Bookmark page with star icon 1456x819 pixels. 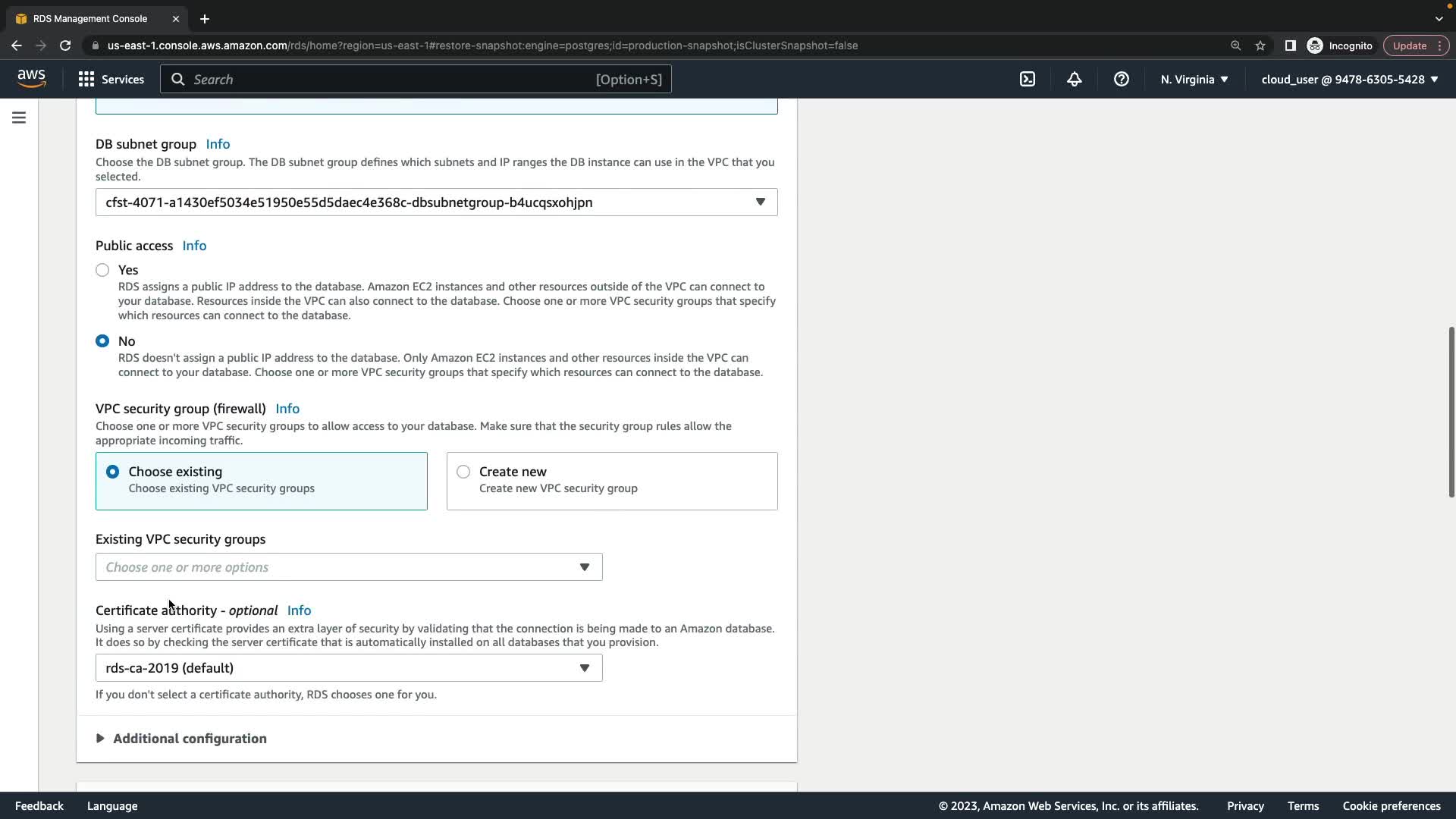tap(1260, 45)
